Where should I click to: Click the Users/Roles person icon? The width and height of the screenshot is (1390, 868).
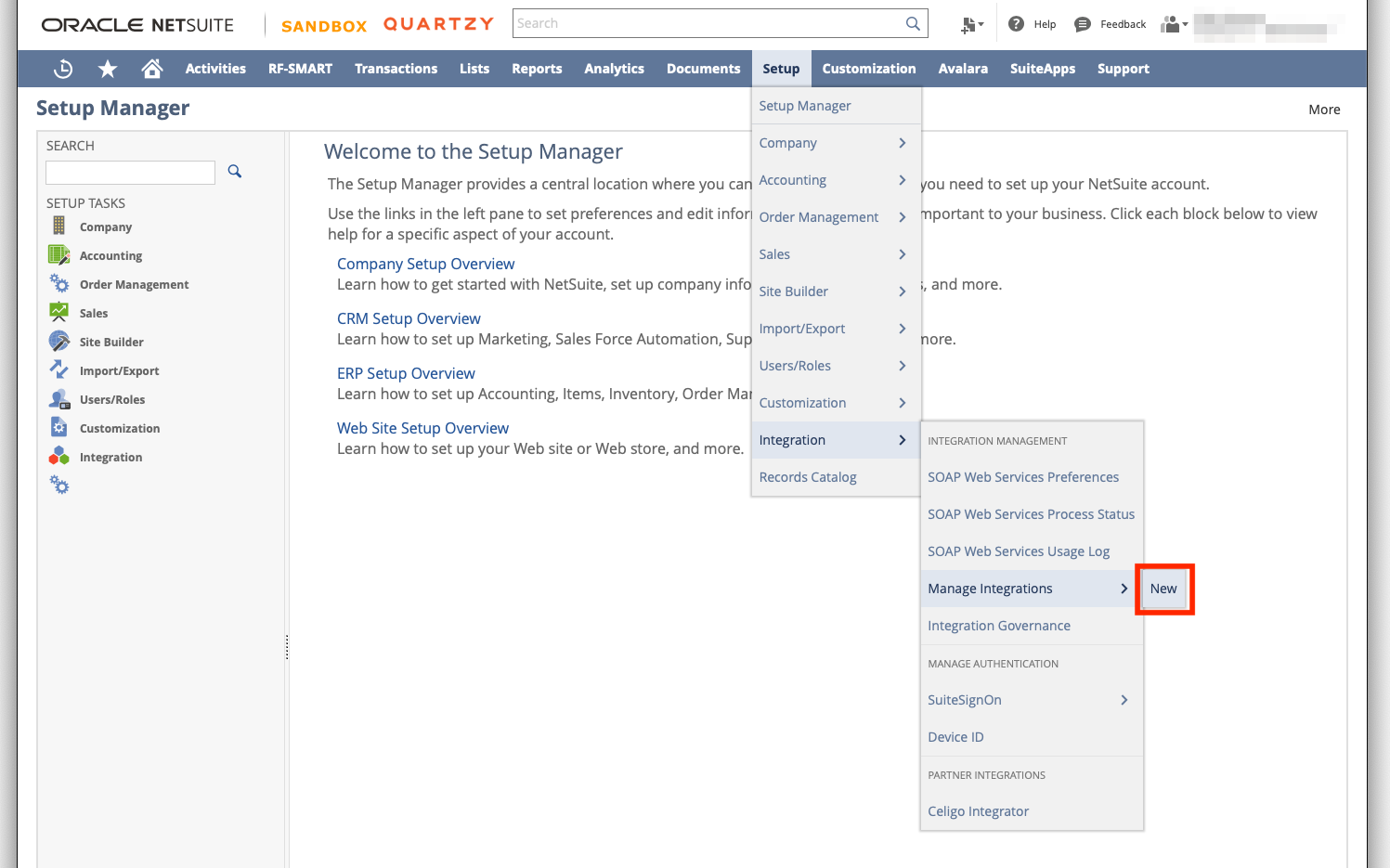pos(59,399)
